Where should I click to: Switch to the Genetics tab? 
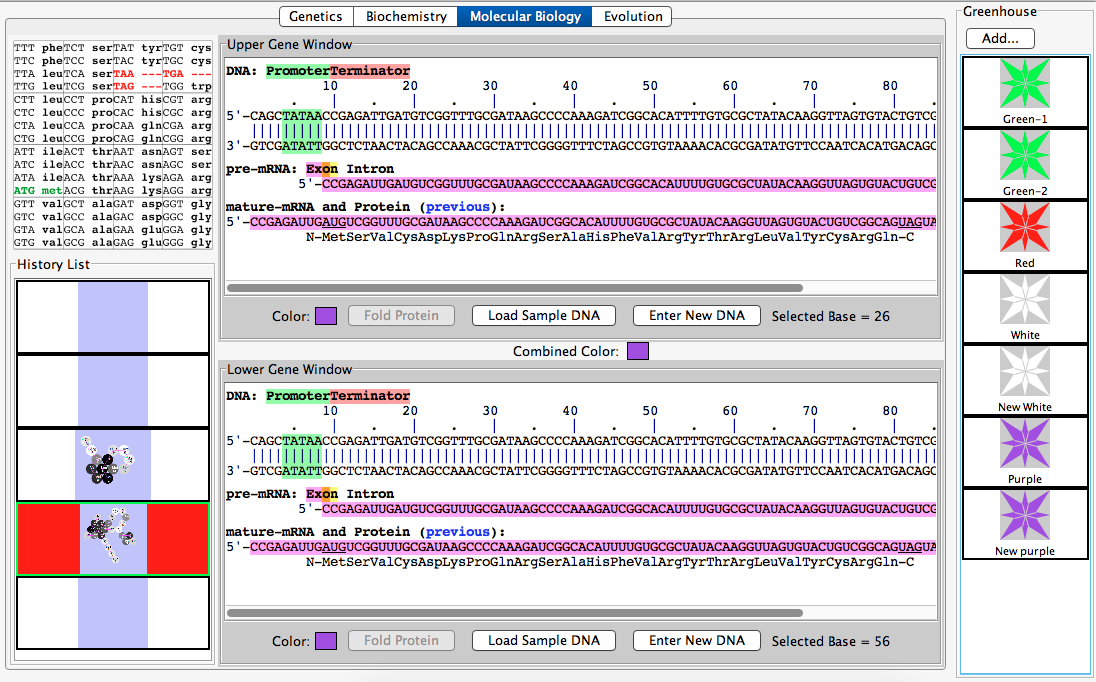(x=315, y=16)
